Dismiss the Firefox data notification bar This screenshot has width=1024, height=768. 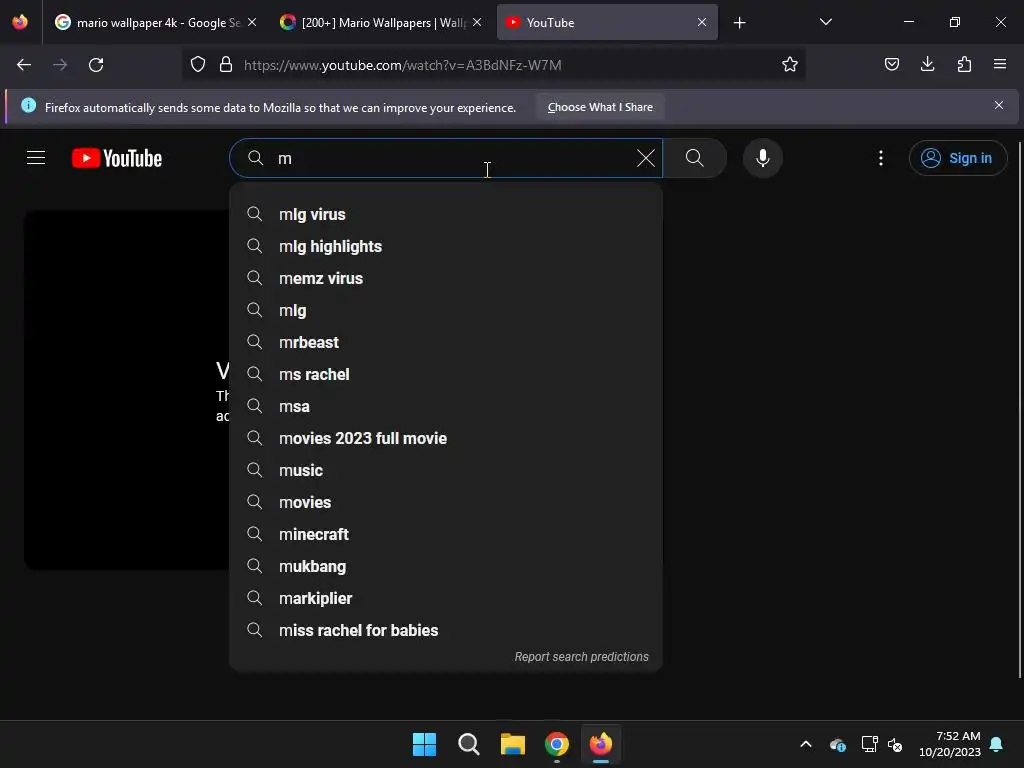pyautogui.click(x=999, y=105)
